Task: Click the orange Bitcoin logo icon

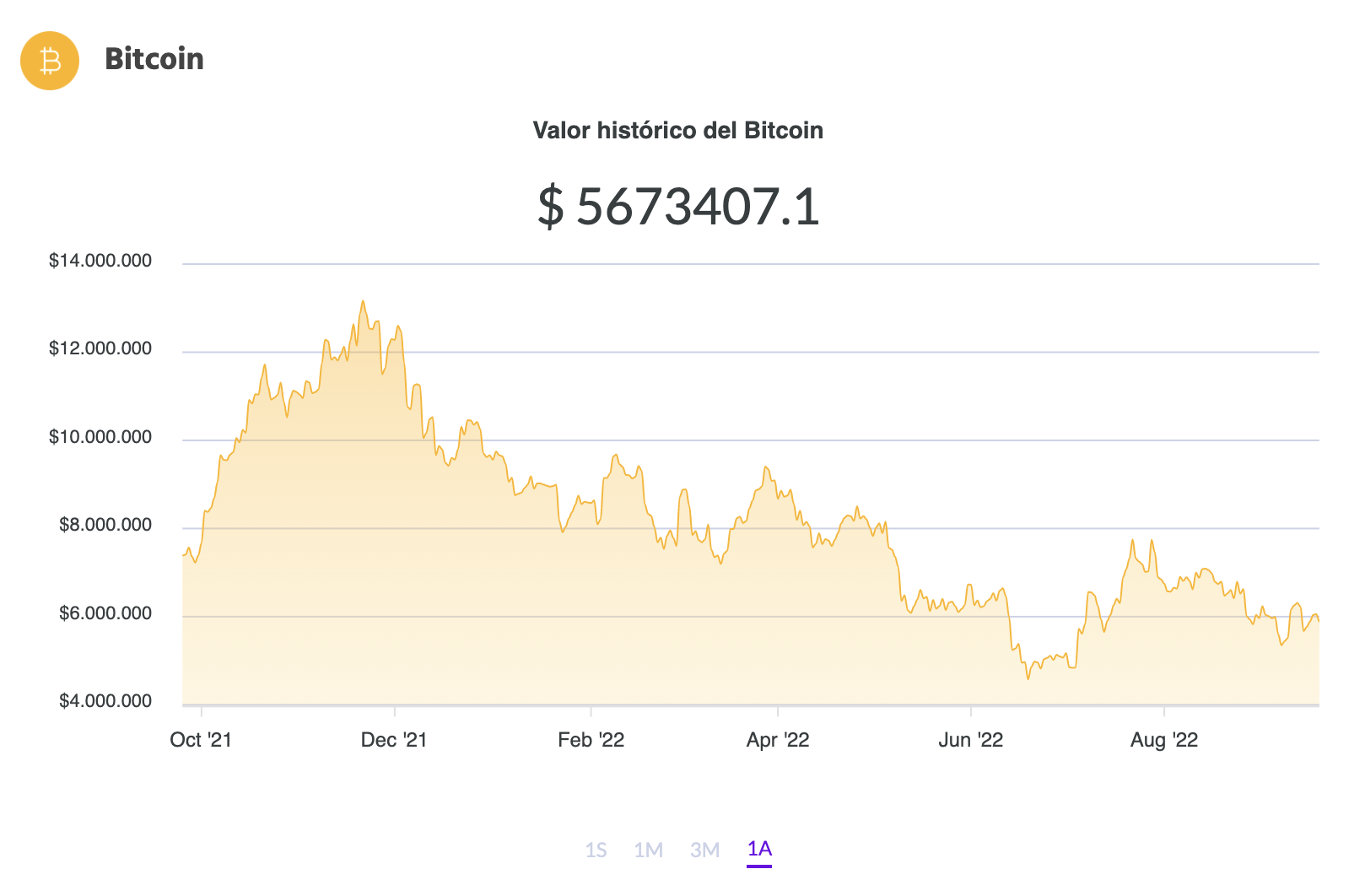Action: [x=50, y=61]
